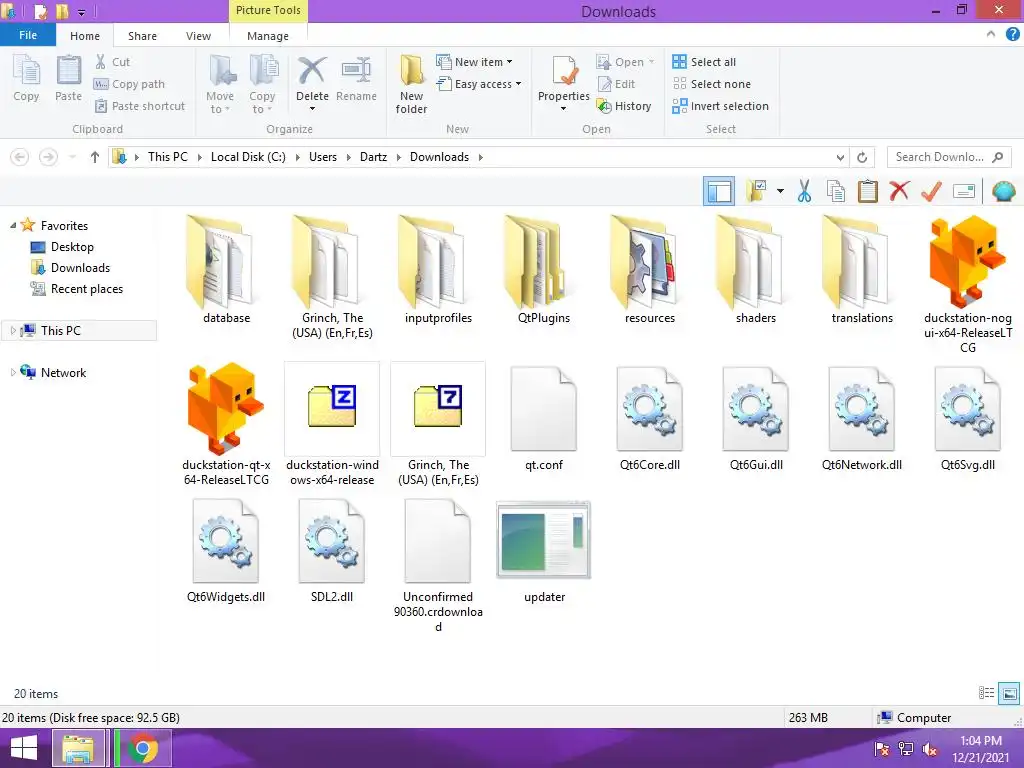Click Select all button
Image resolution: width=1024 pixels, height=768 pixels.
tap(704, 62)
